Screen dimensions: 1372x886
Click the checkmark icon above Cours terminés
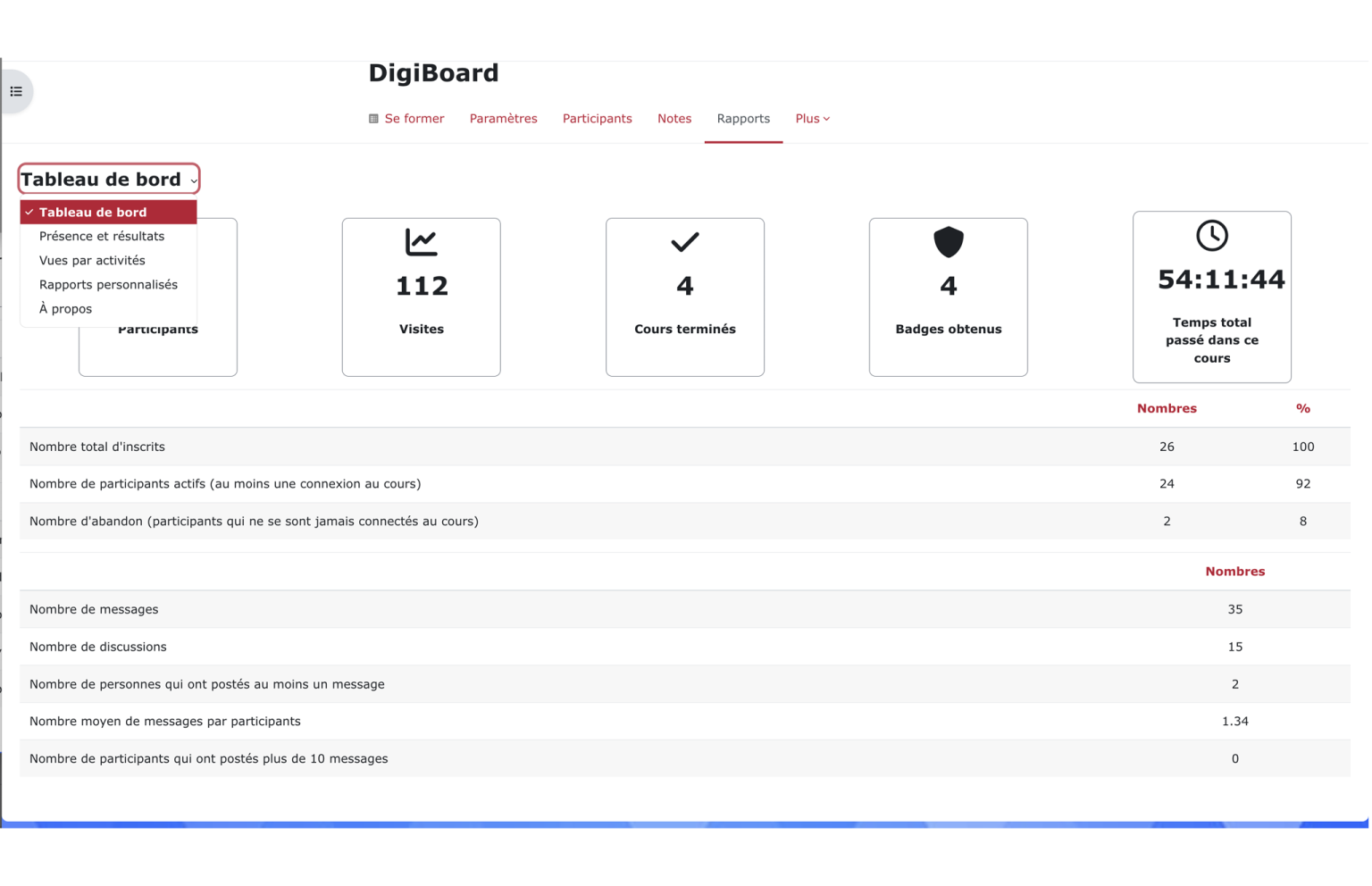pos(684,241)
